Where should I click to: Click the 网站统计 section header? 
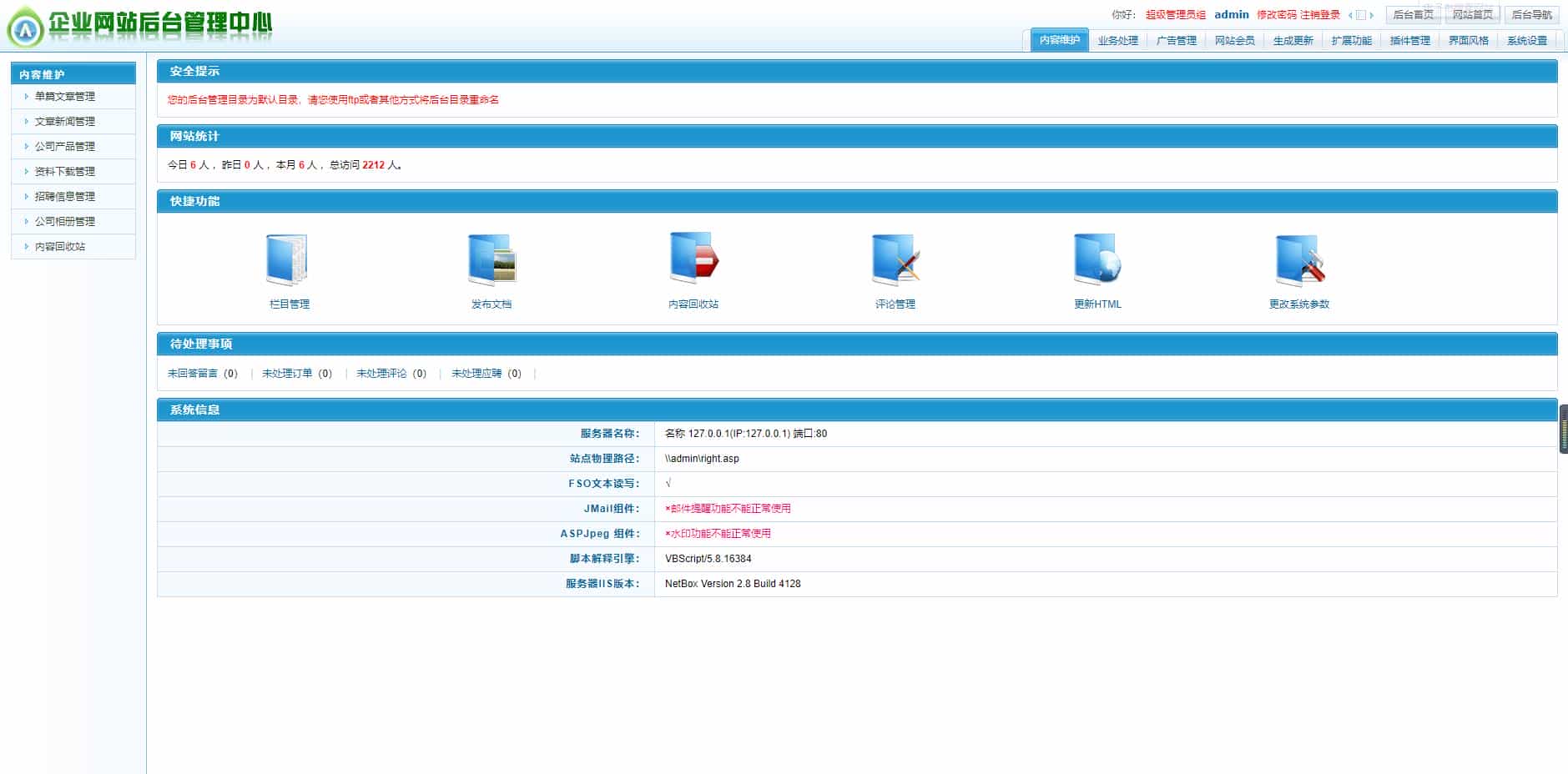click(x=857, y=136)
